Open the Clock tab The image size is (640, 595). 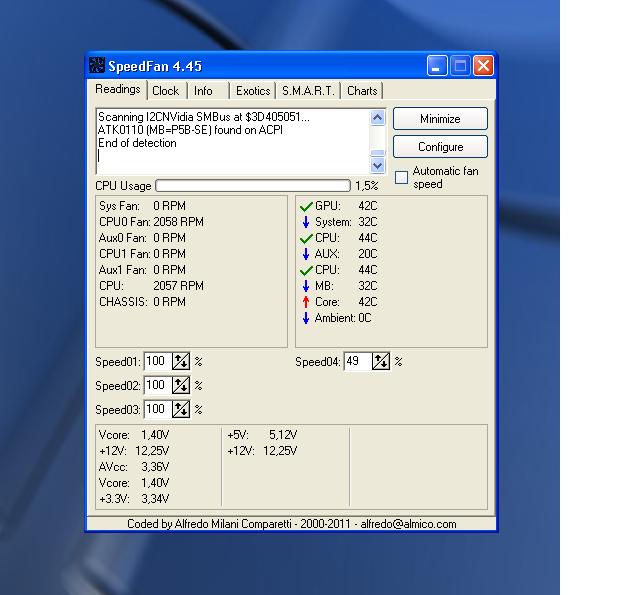(165, 91)
